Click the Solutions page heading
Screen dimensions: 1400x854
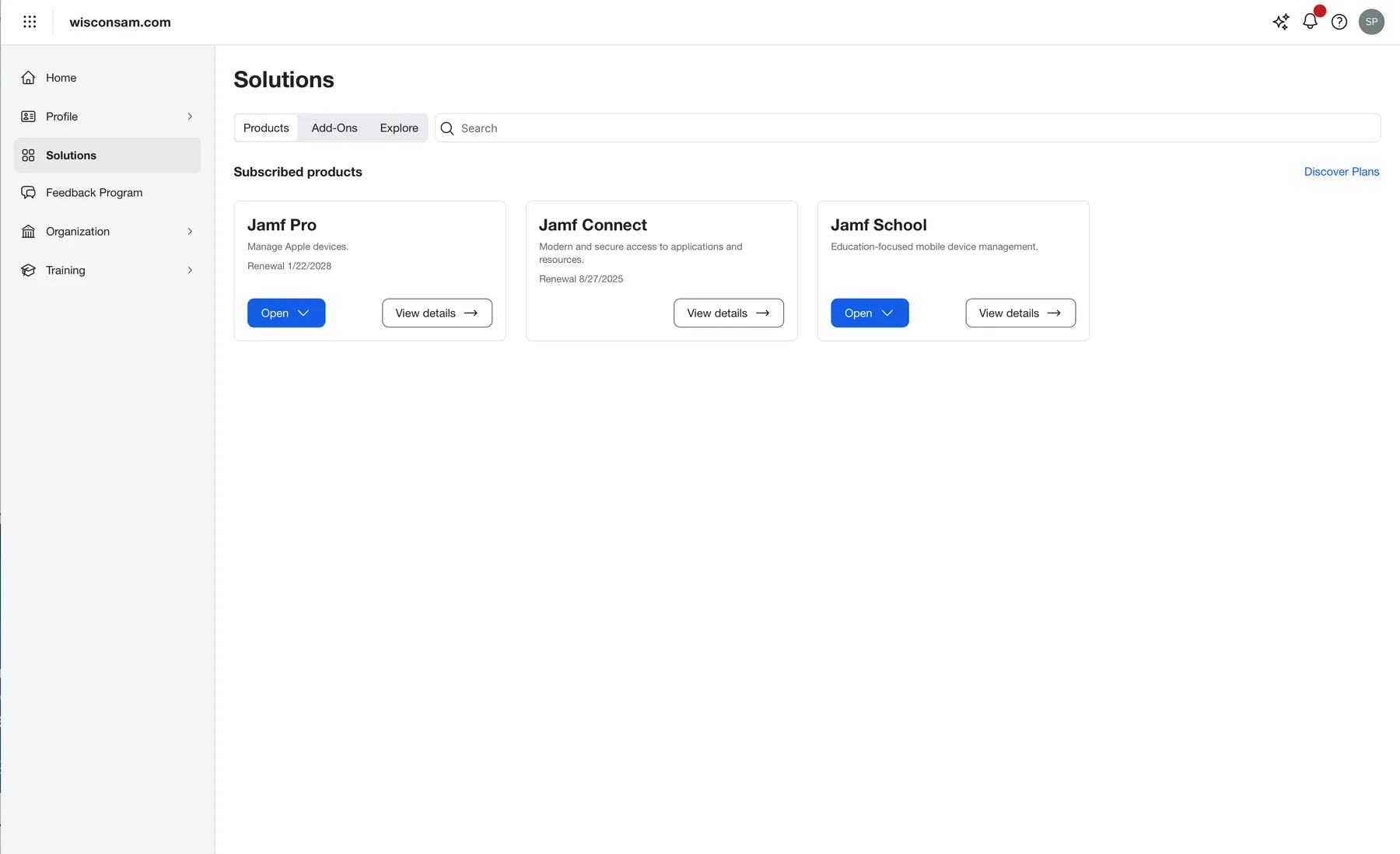pyautogui.click(x=284, y=79)
